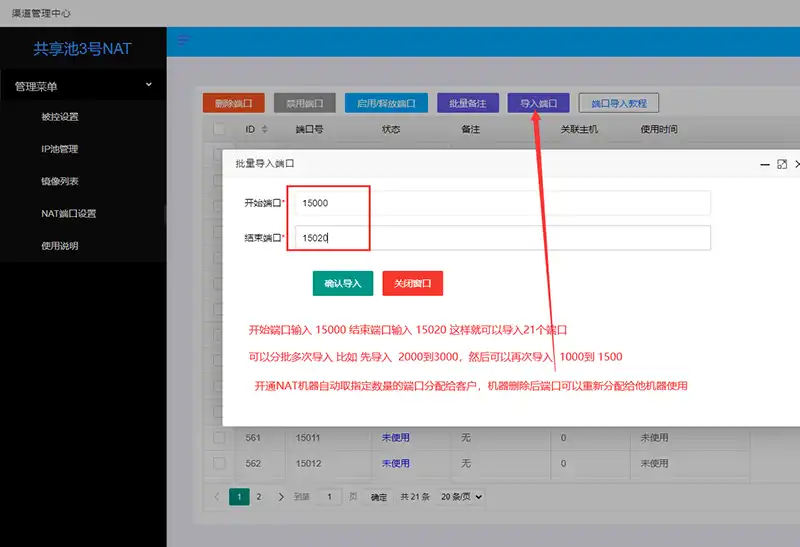
Task: Click the green 确认导入 button
Action: pos(342,283)
